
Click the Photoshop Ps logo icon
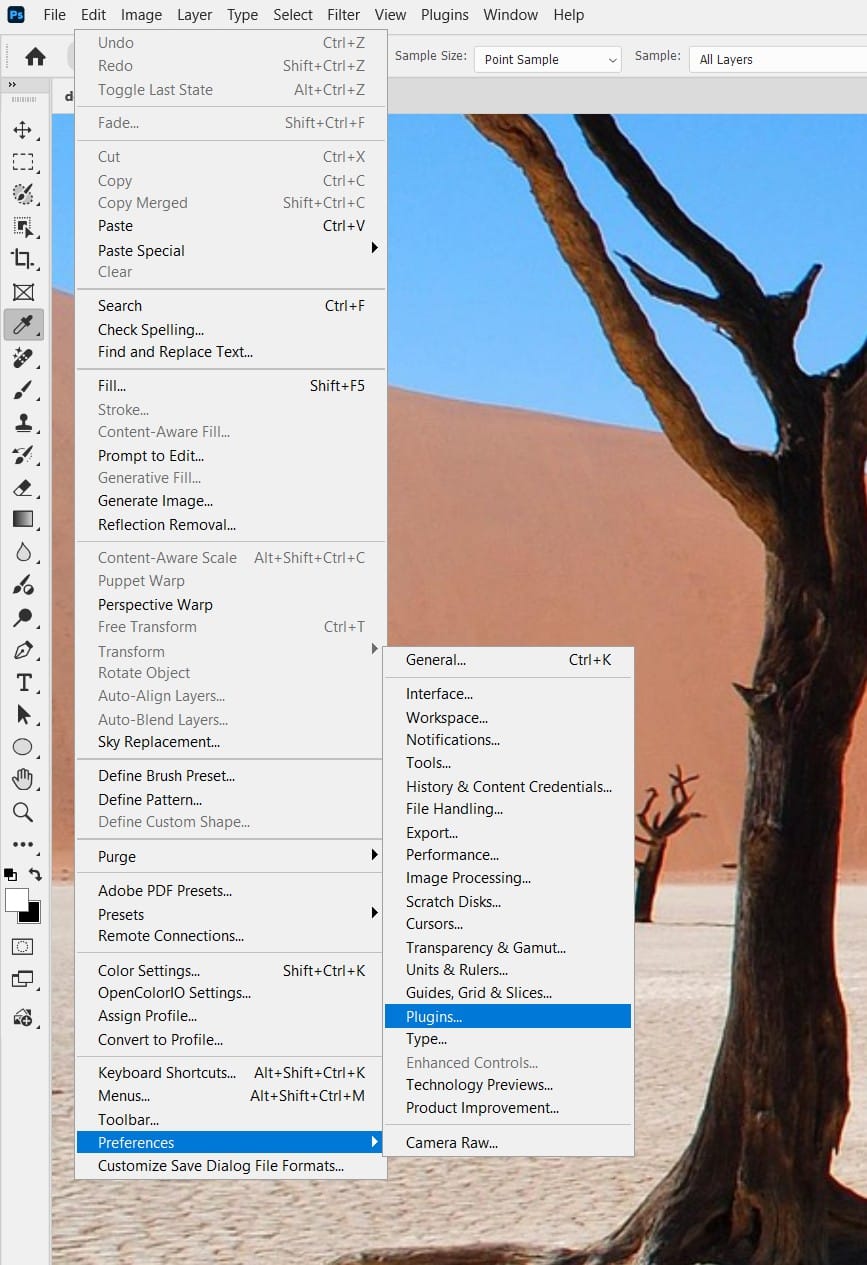click(17, 15)
